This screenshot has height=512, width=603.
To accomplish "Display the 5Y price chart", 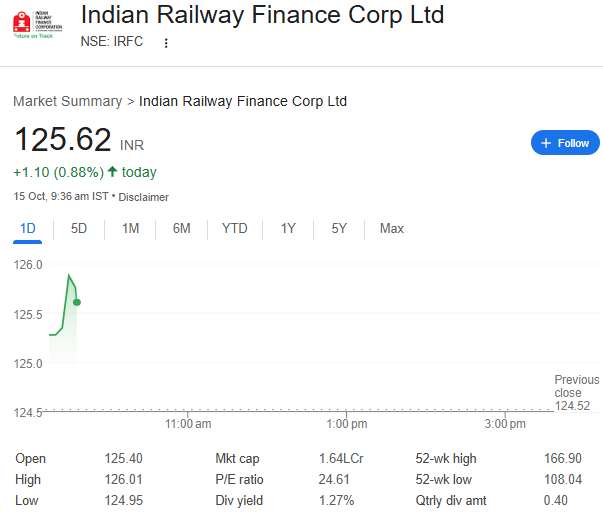I will point(339,229).
